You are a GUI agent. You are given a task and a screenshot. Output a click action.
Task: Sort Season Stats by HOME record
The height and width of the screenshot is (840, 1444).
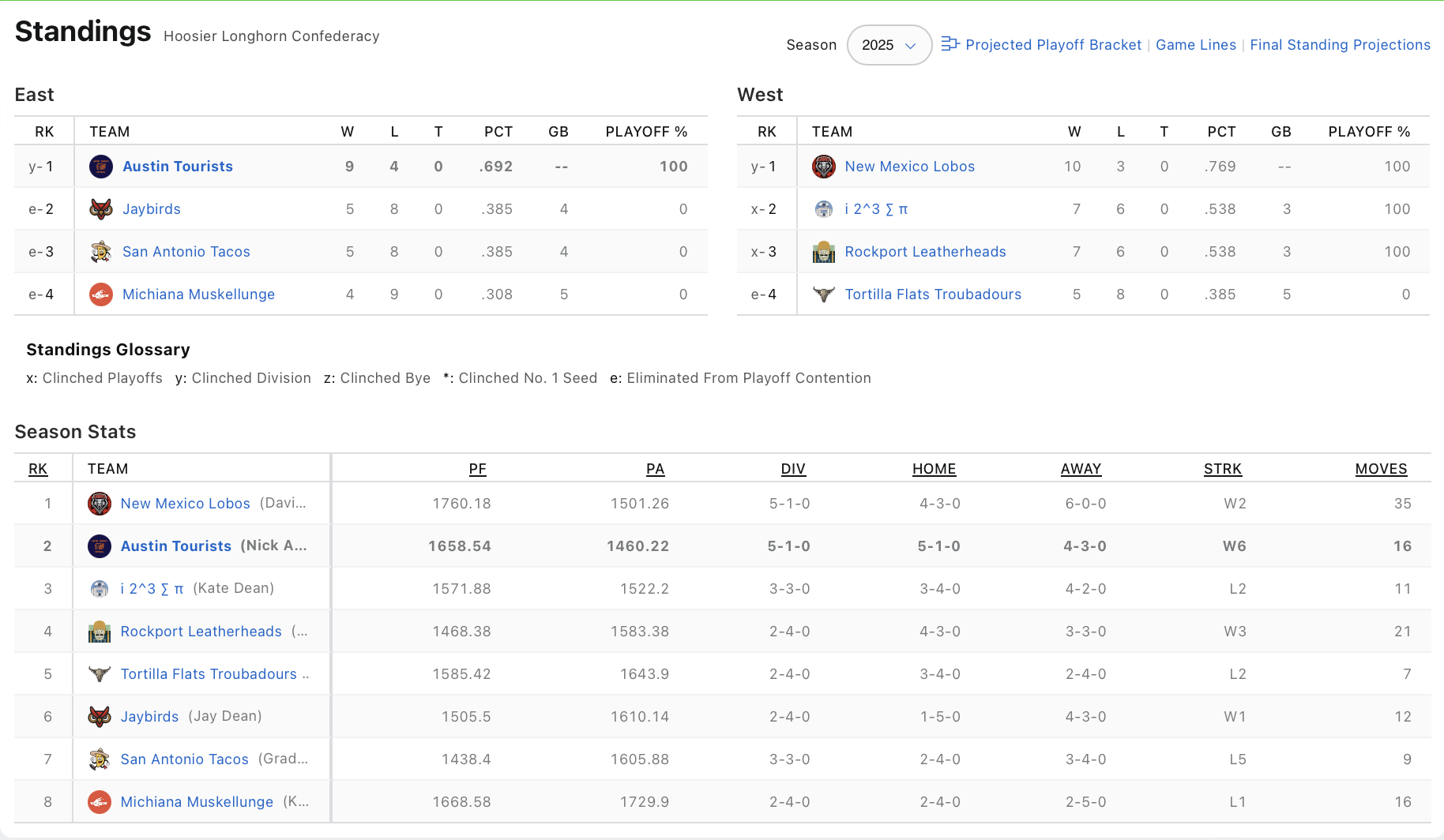click(934, 469)
